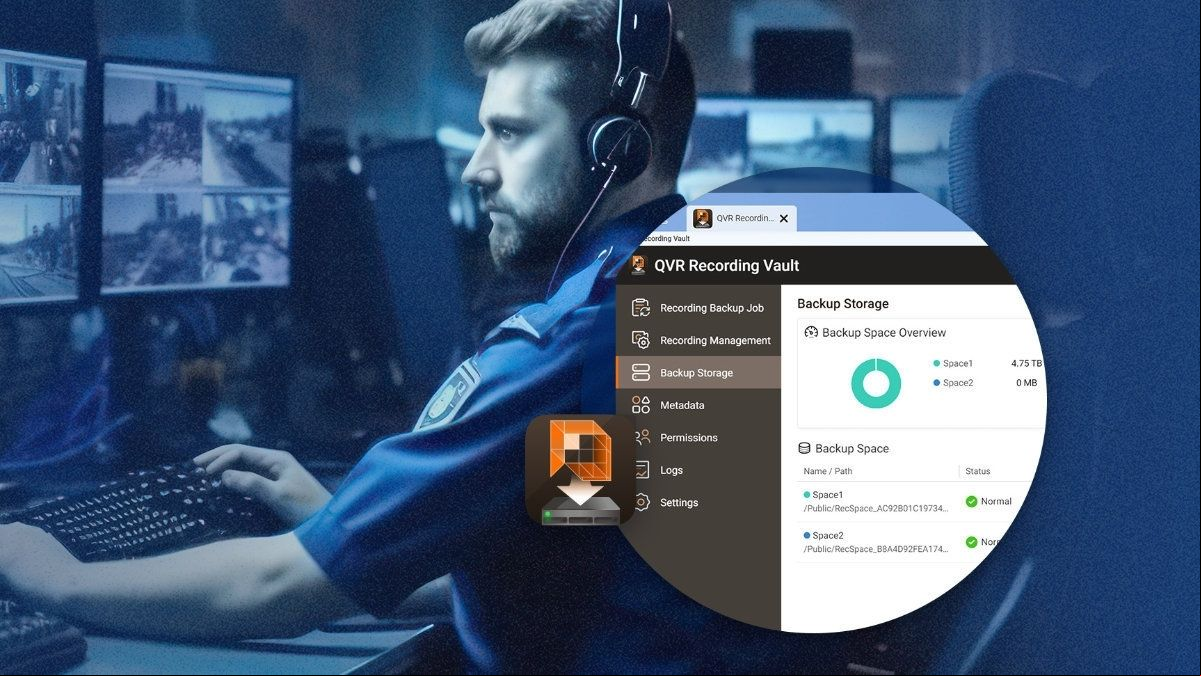Select the Space1 row name in the table
Image resolution: width=1201 pixels, height=676 pixels.
pos(828,495)
